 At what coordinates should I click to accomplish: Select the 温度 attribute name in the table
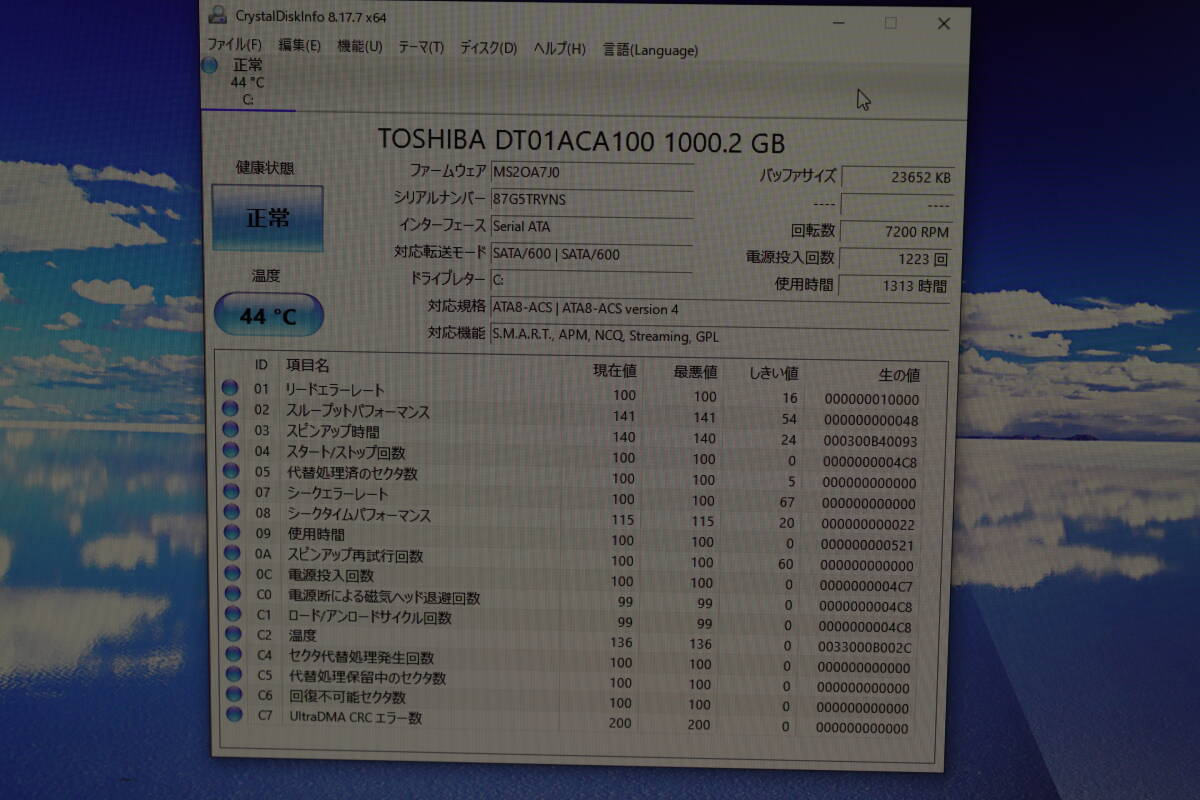(x=302, y=636)
